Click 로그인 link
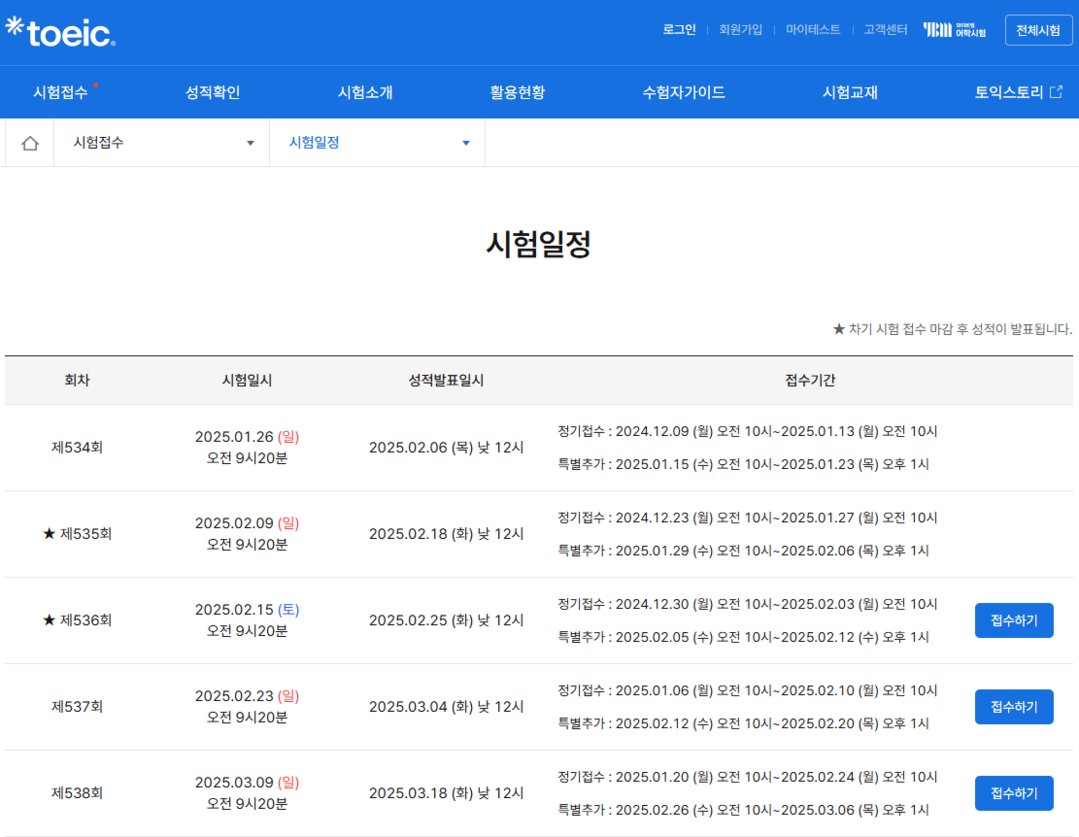Viewport: 1079px width, 837px height. point(679,30)
